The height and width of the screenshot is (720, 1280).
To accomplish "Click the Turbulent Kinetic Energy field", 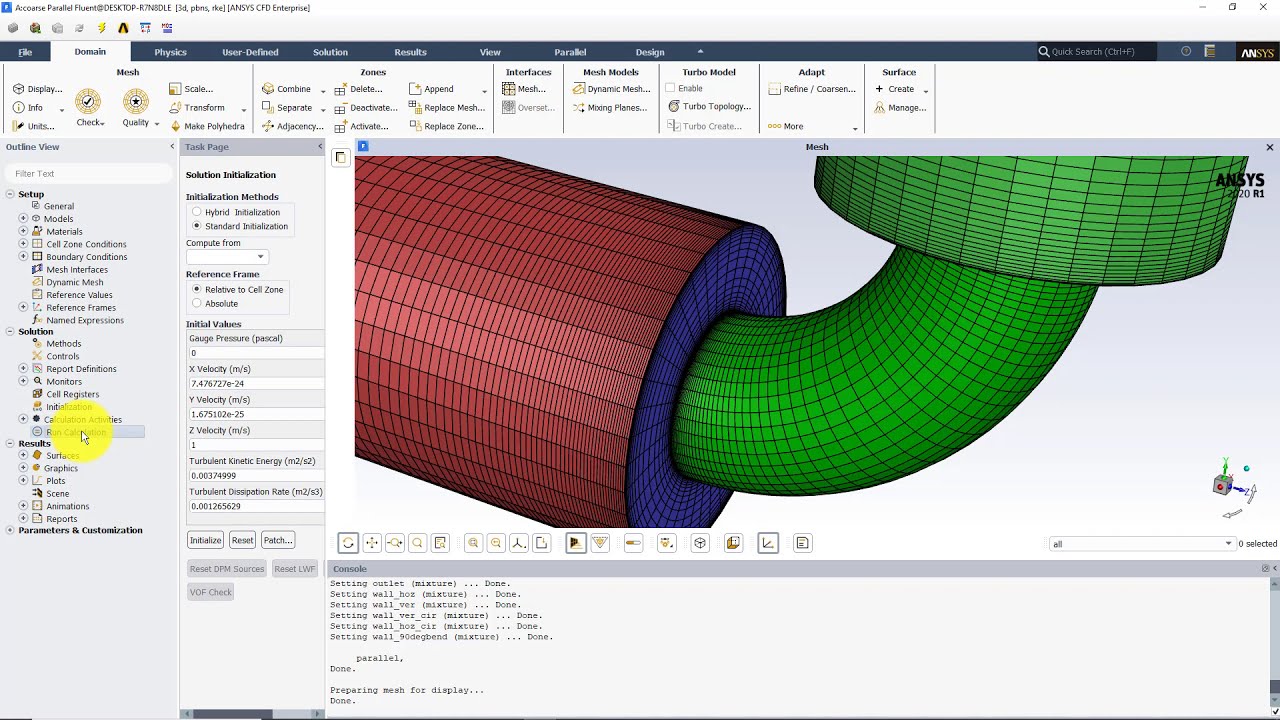I will [x=255, y=476].
